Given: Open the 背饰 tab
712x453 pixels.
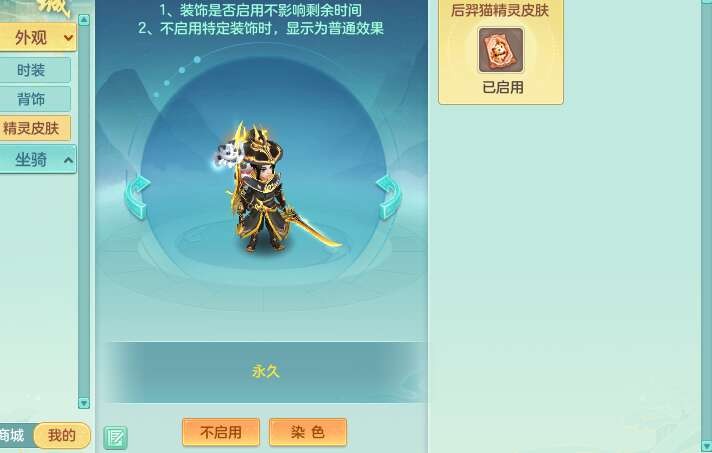Looking at the screenshot, I should coord(35,99).
